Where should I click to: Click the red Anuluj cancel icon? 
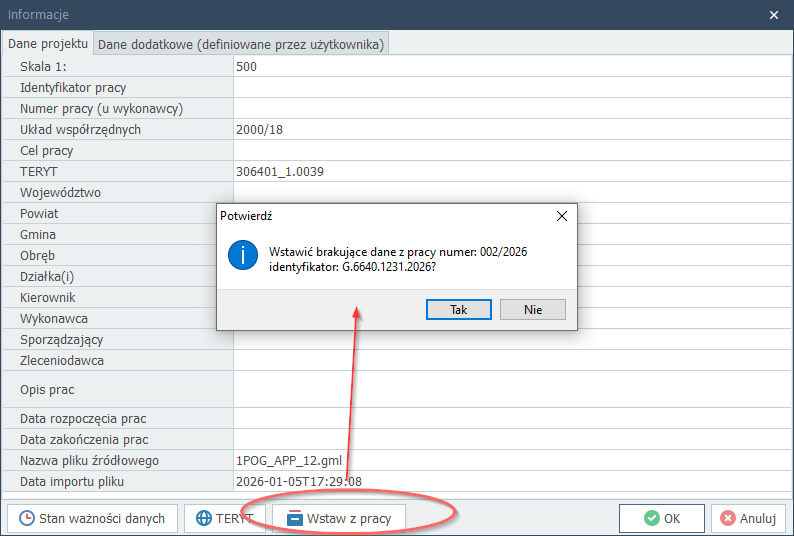[x=728, y=518]
